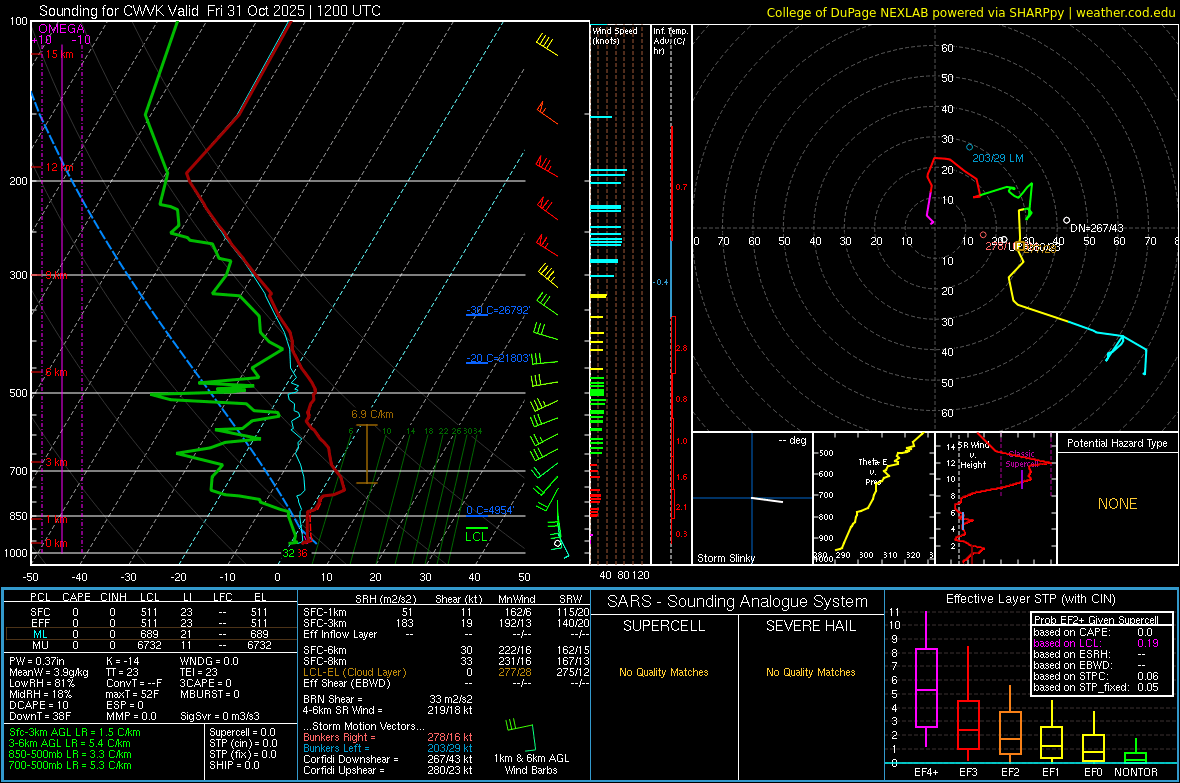Click the LowRH = 81% value
The width and height of the screenshot is (1180, 783).
(x=41, y=684)
